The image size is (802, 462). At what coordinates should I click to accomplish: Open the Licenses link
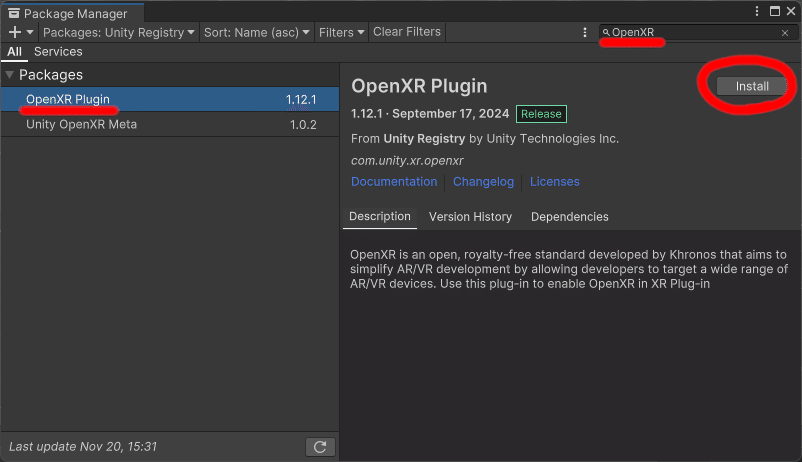(x=554, y=182)
